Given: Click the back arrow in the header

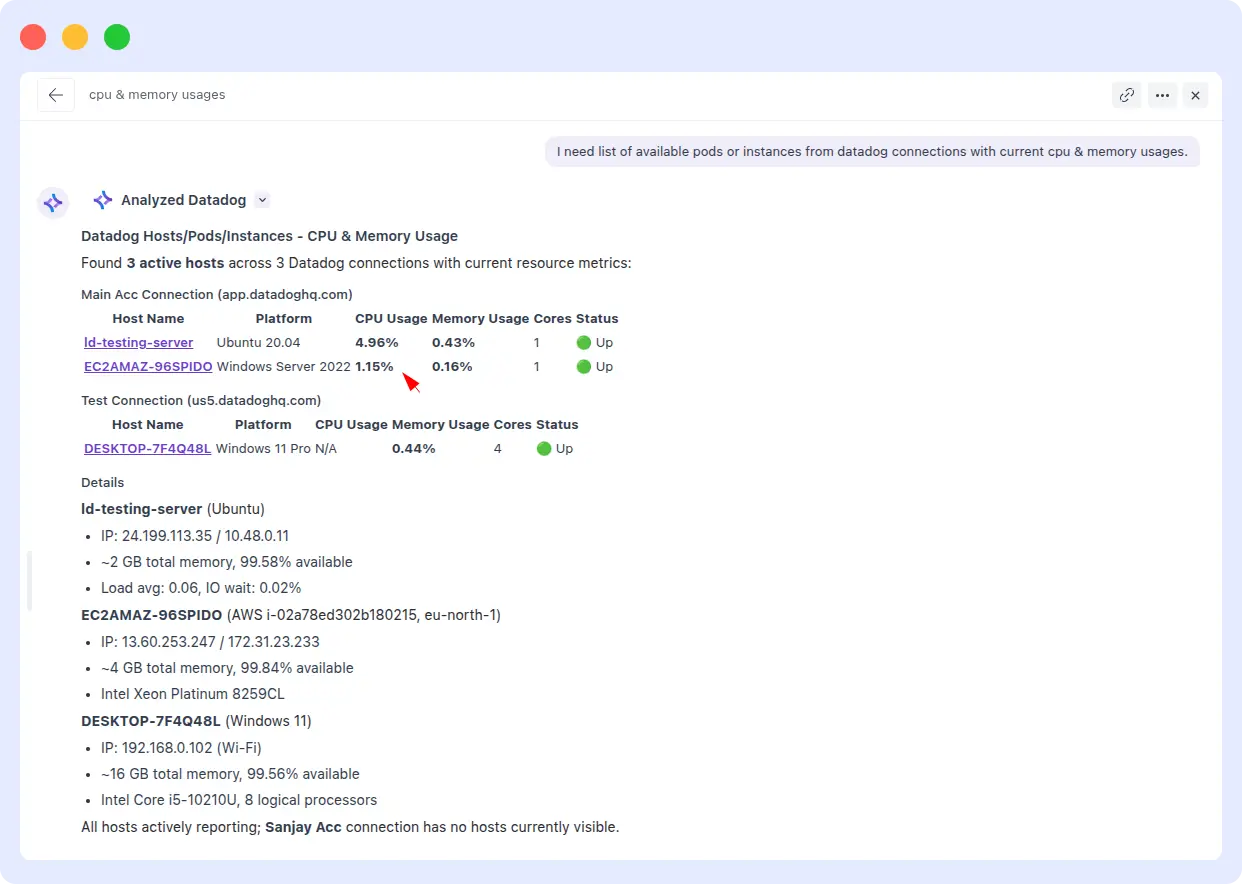Looking at the screenshot, I should tap(56, 94).
